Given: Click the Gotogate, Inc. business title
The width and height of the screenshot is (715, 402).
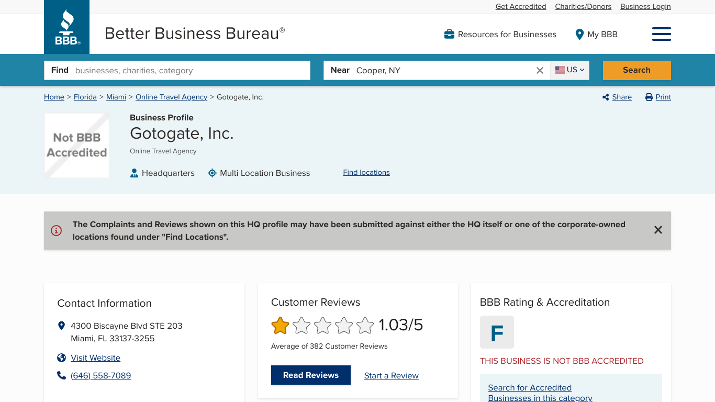Looking at the screenshot, I should click(x=181, y=134).
